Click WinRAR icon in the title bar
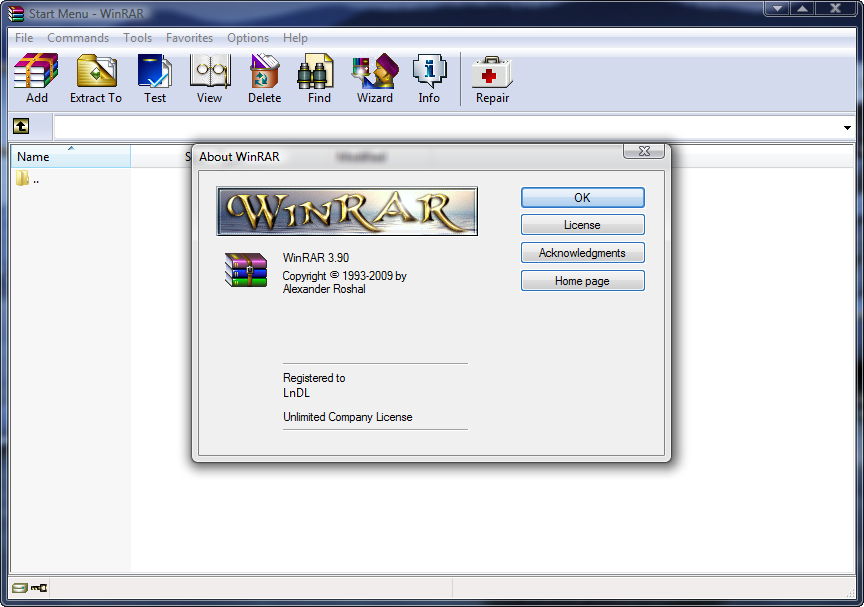This screenshot has height=607, width=864. (x=16, y=13)
